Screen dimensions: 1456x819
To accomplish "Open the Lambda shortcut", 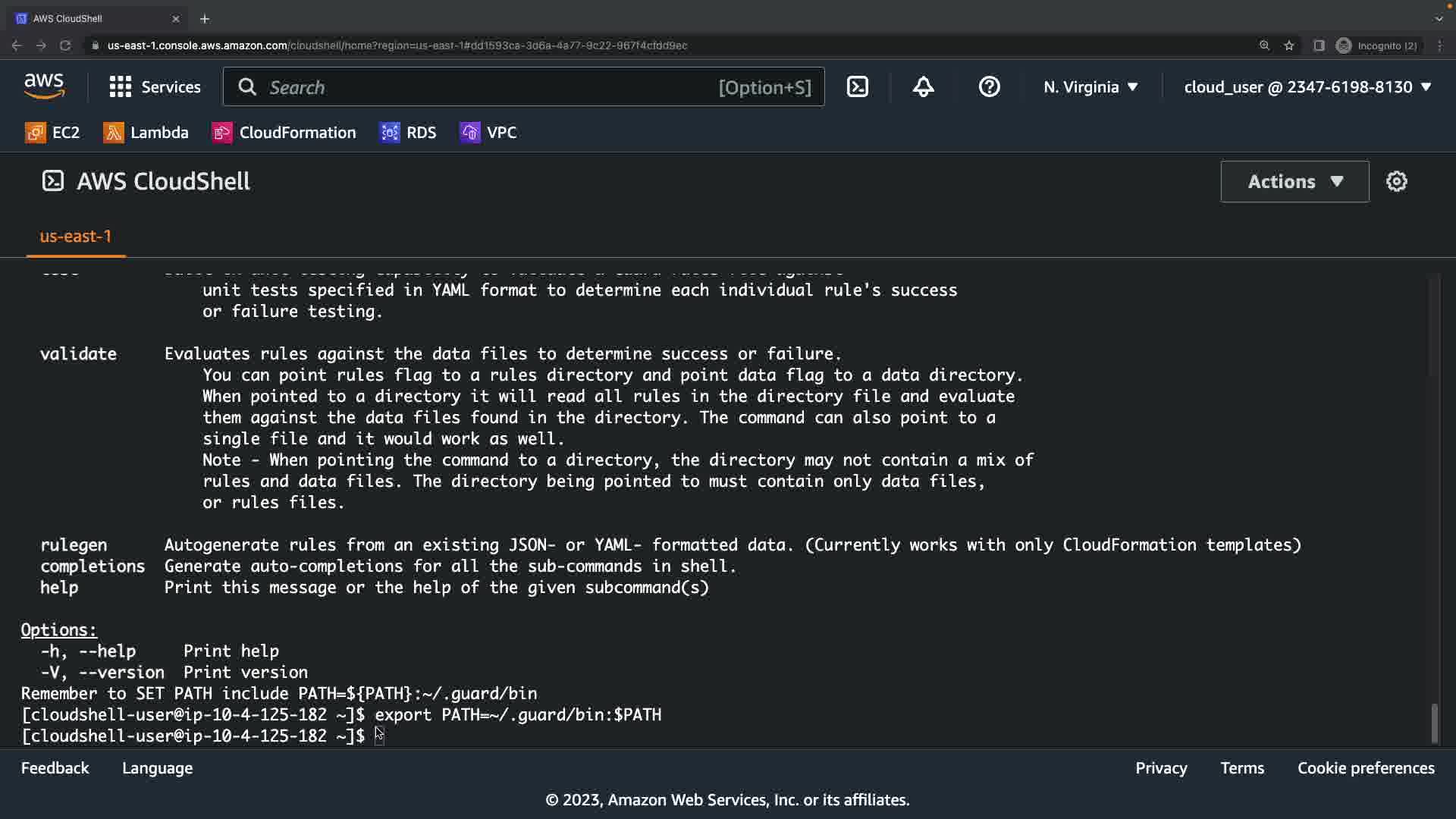I will click(x=146, y=133).
